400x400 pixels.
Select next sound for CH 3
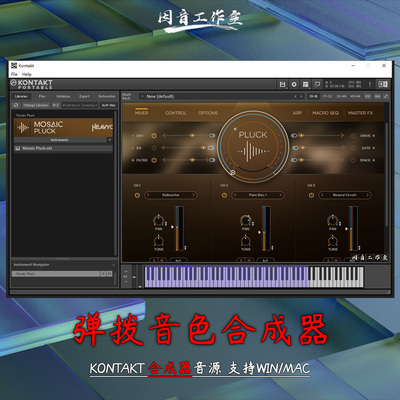click(367, 195)
